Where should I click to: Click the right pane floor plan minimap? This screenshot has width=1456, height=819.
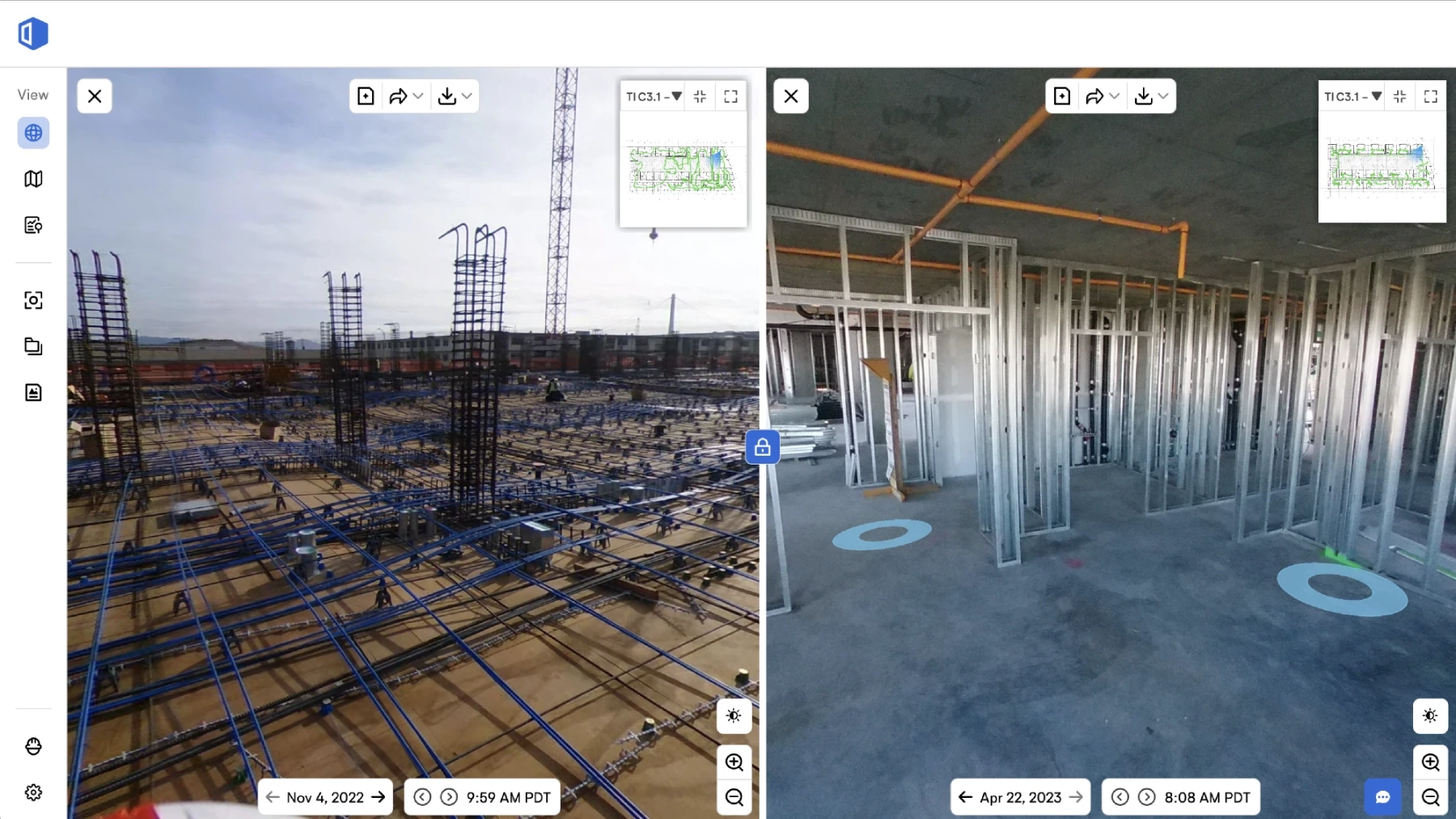(x=1382, y=167)
